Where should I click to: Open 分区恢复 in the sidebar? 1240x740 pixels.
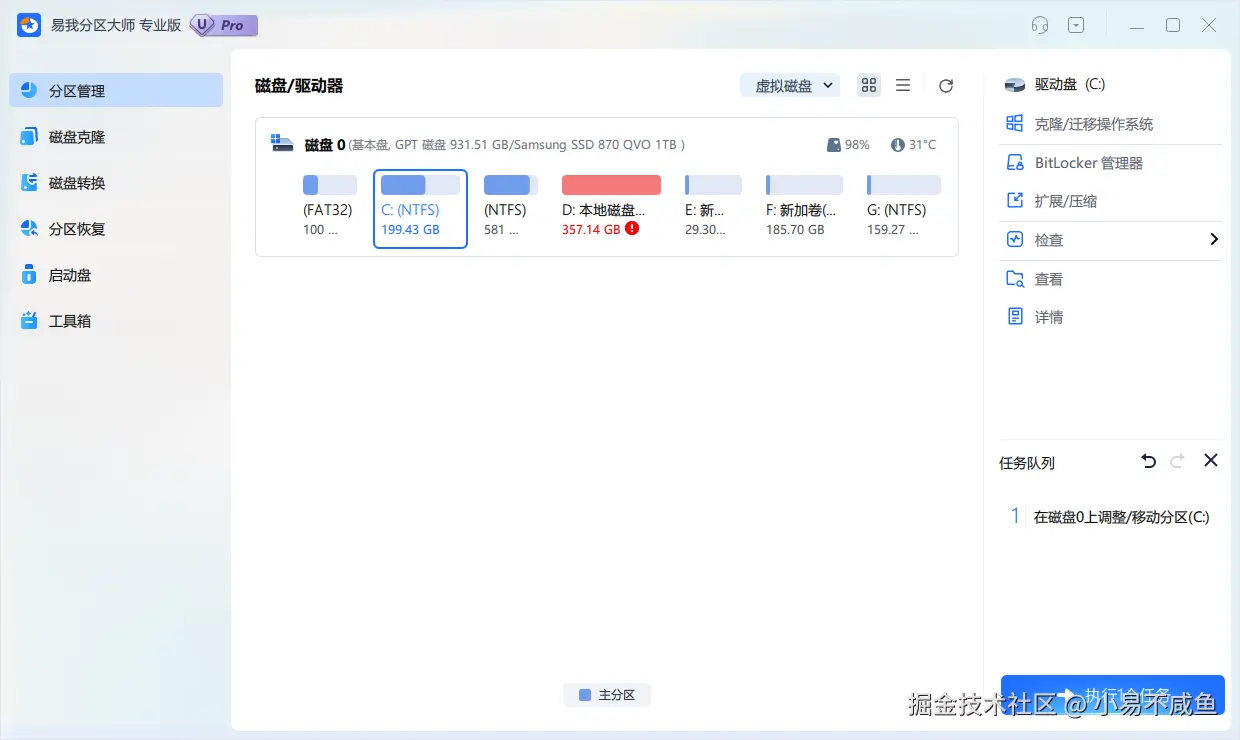(116, 229)
